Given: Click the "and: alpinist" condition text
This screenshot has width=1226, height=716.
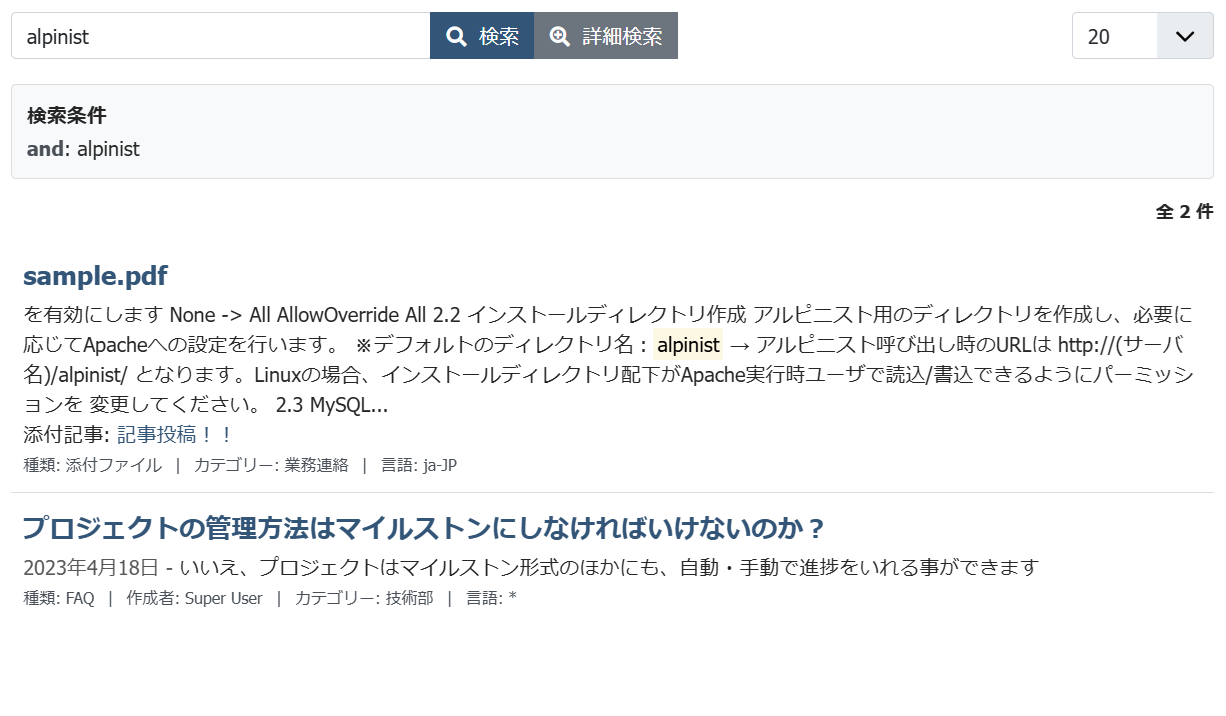Looking at the screenshot, I should pyautogui.click(x=83, y=149).
